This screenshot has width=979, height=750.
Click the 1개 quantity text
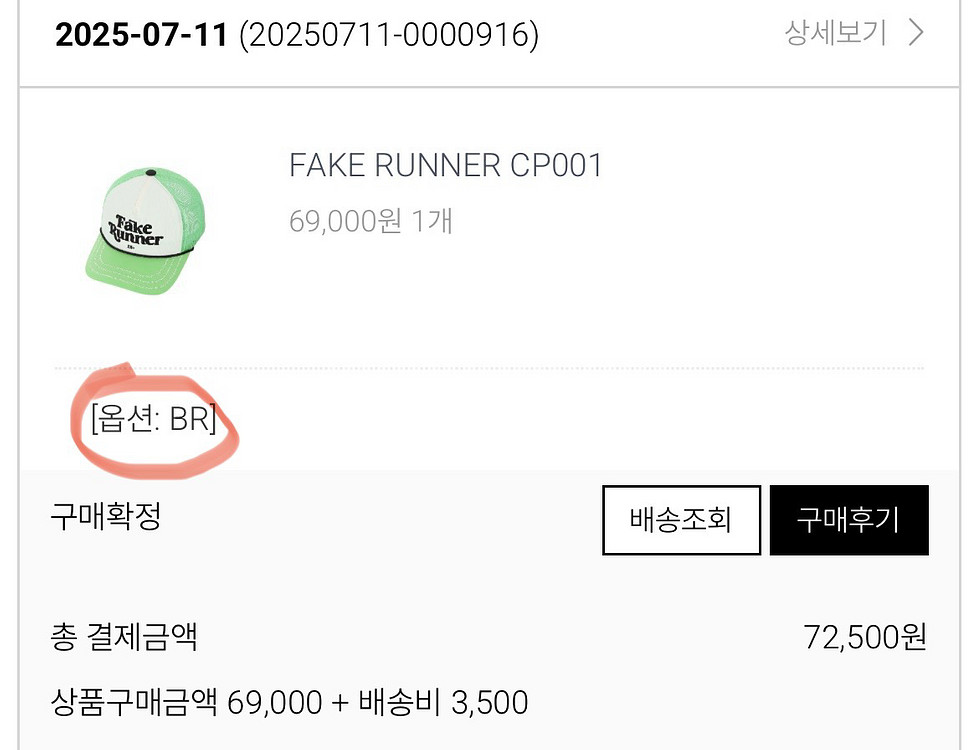point(431,220)
